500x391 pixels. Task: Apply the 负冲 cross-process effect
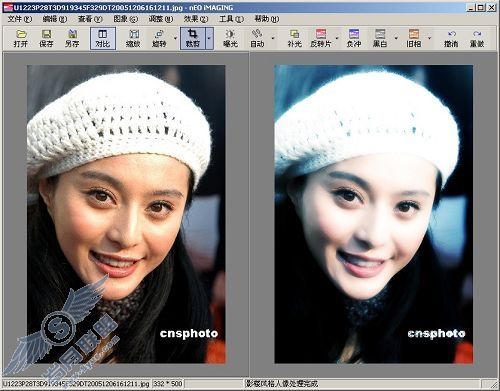tap(354, 38)
